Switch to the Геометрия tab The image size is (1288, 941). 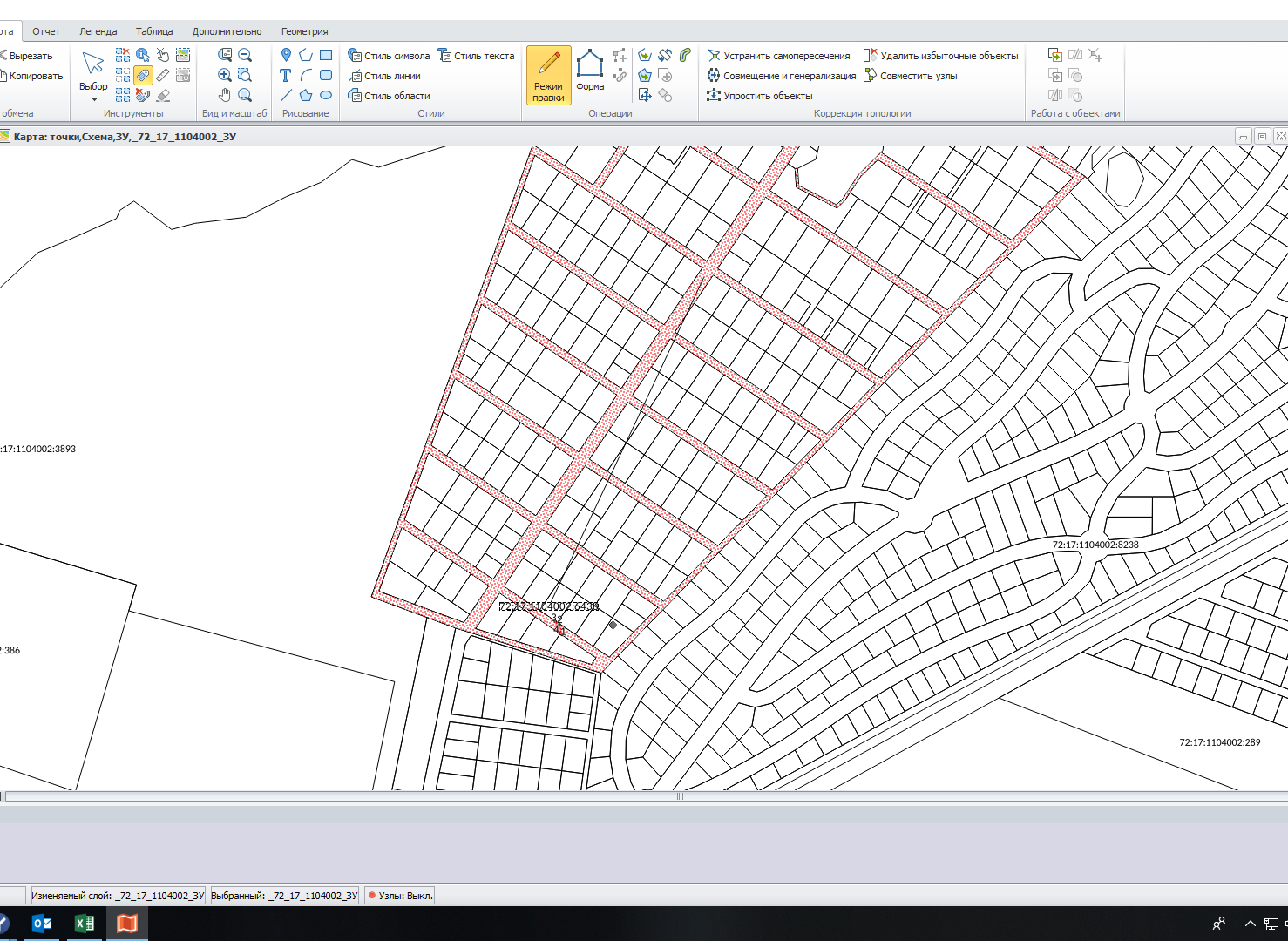[x=304, y=31]
